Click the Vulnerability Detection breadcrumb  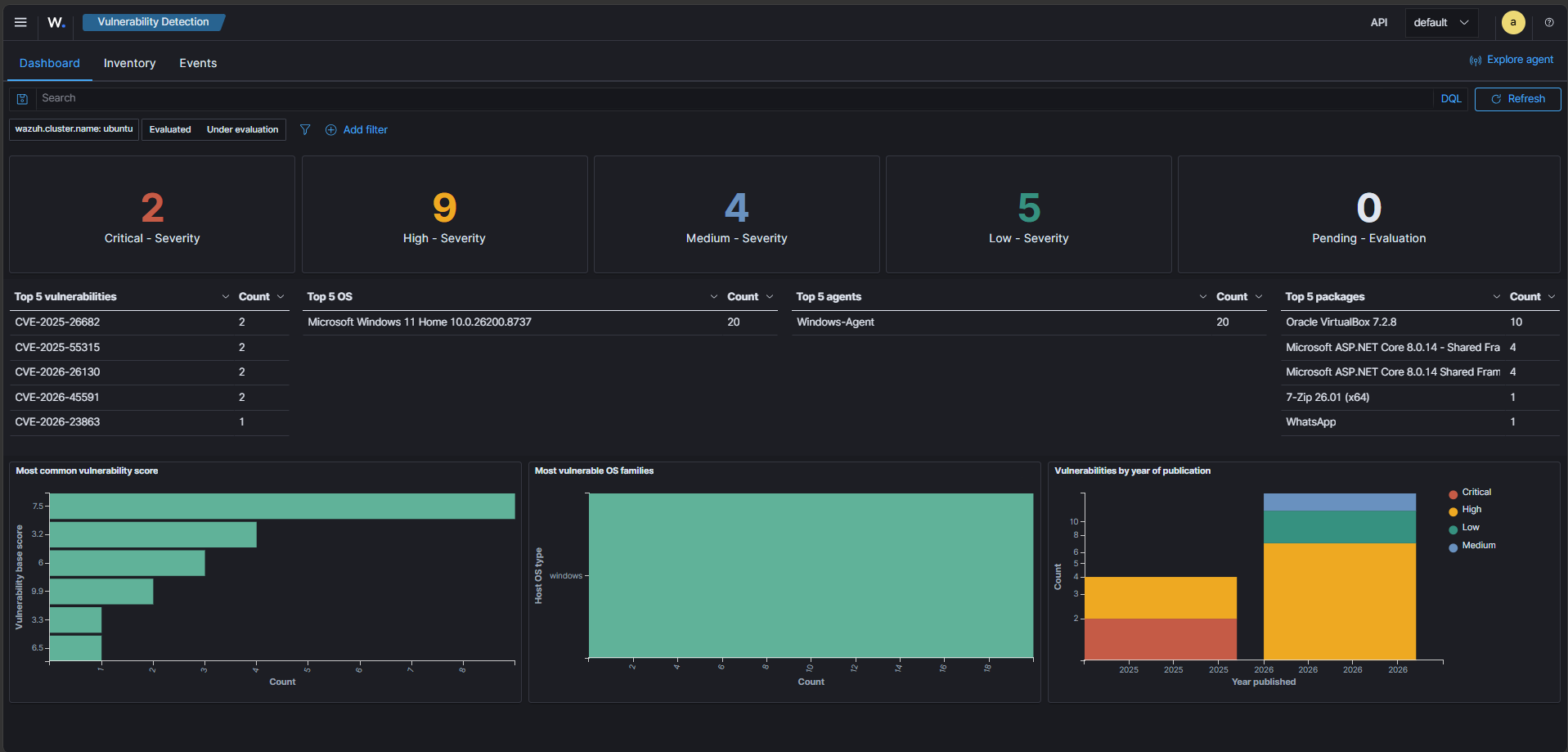pyautogui.click(x=153, y=22)
